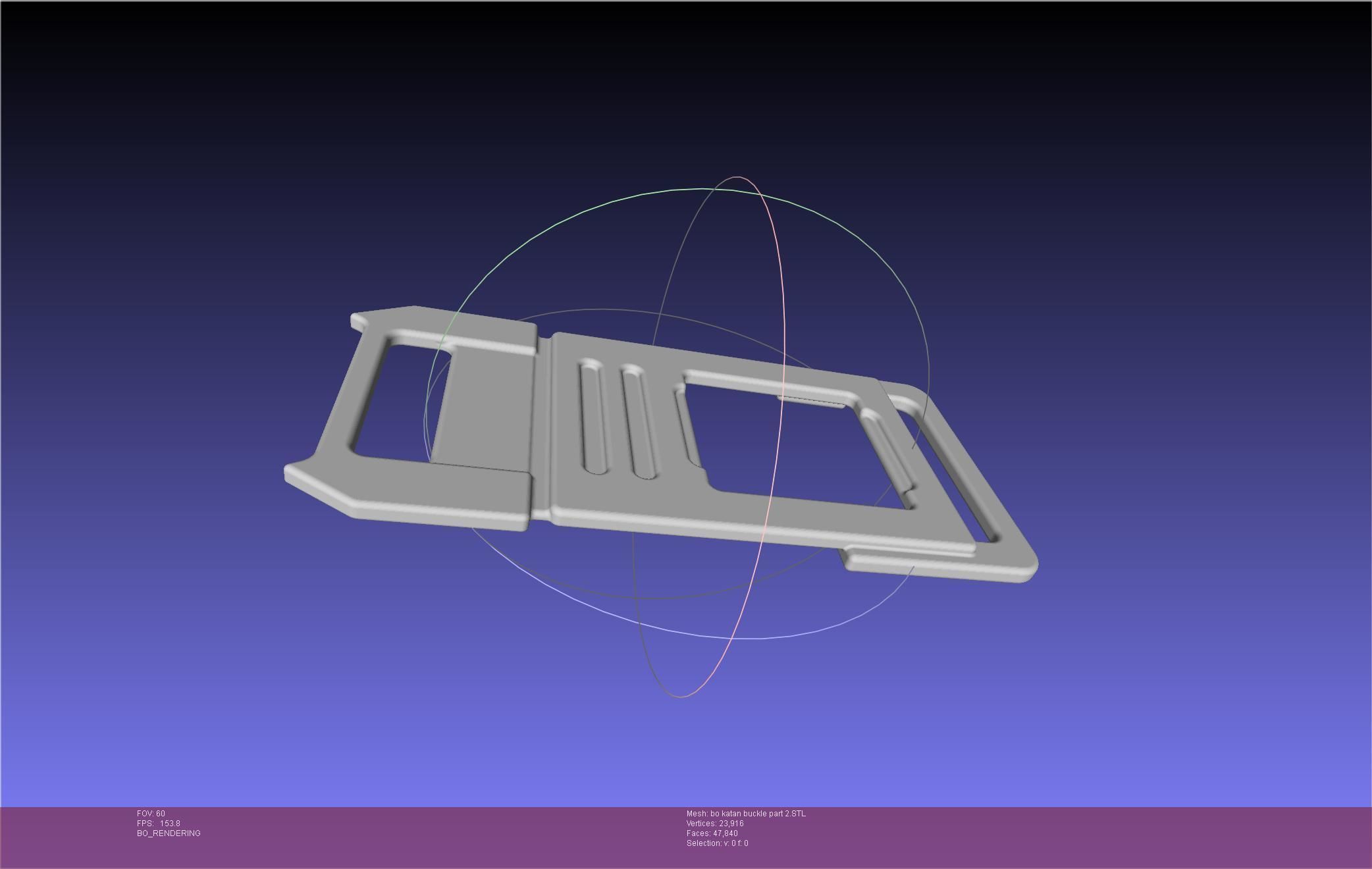Click the BO_RENDERING status text
This screenshot has height=869, width=1372.
click(x=169, y=833)
